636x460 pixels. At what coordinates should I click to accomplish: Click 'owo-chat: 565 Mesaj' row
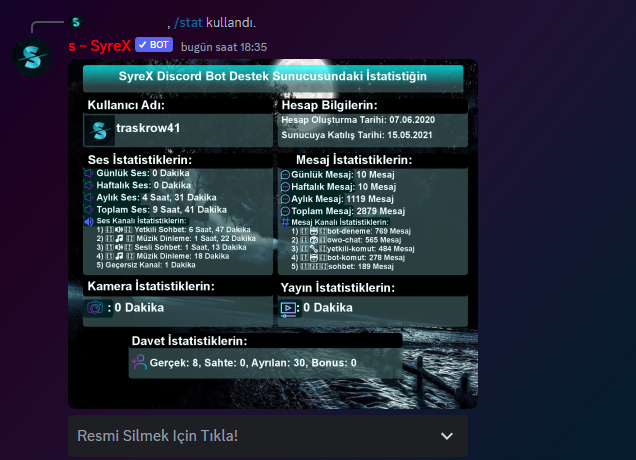click(346, 240)
